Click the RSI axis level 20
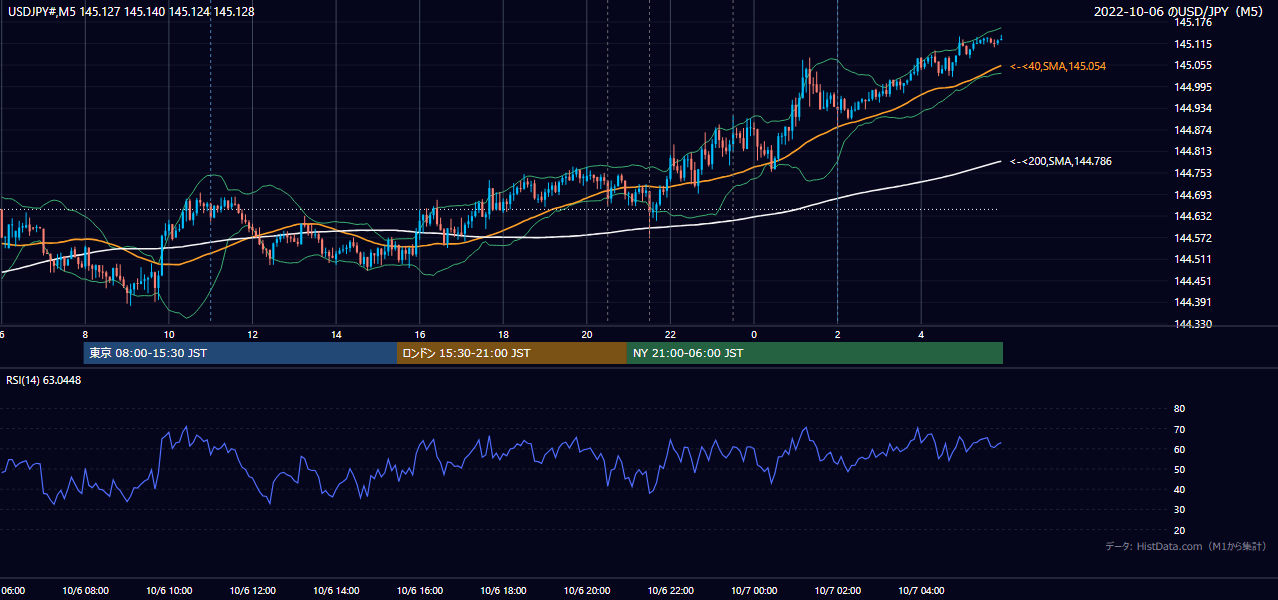This screenshot has height=600, width=1278. click(1179, 530)
